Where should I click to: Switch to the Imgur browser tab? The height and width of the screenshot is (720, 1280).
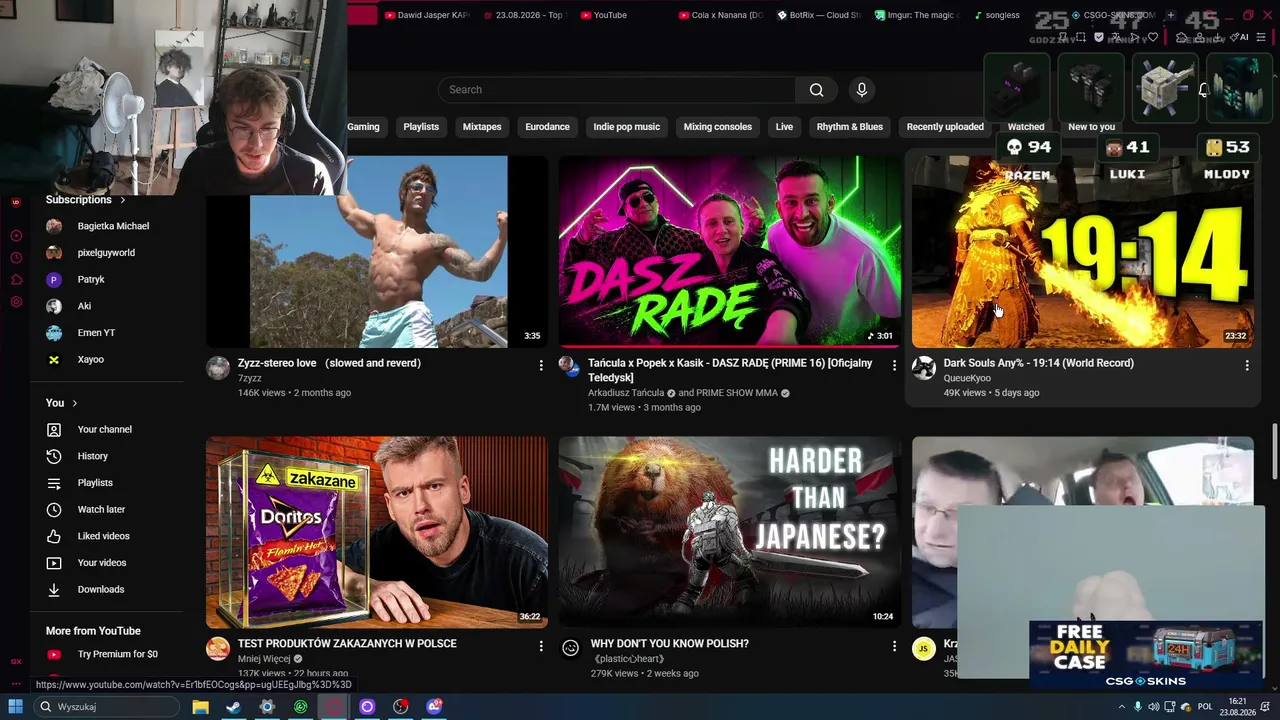click(916, 15)
